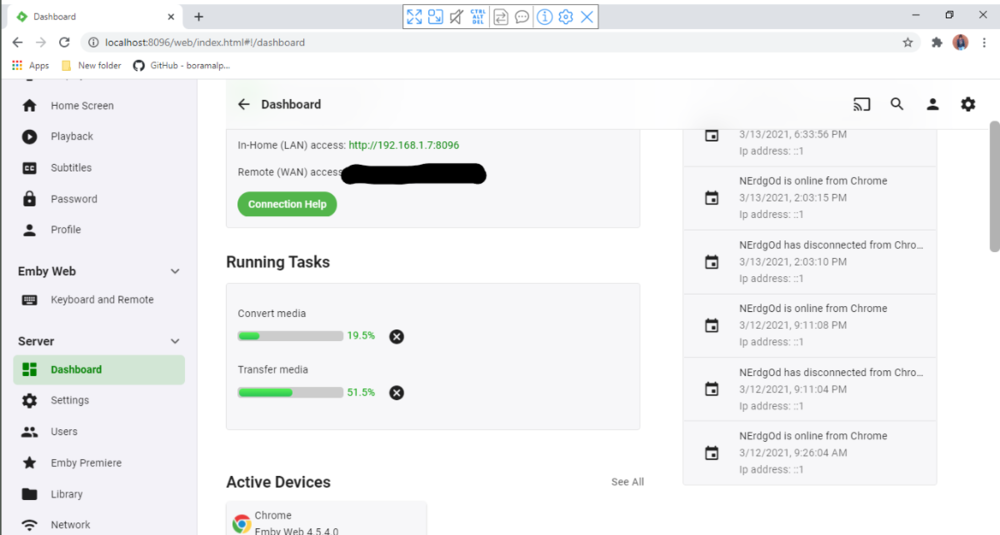Cancel the Transfer media task
Image resolution: width=1000 pixels, height=535 pixels.
397,393
